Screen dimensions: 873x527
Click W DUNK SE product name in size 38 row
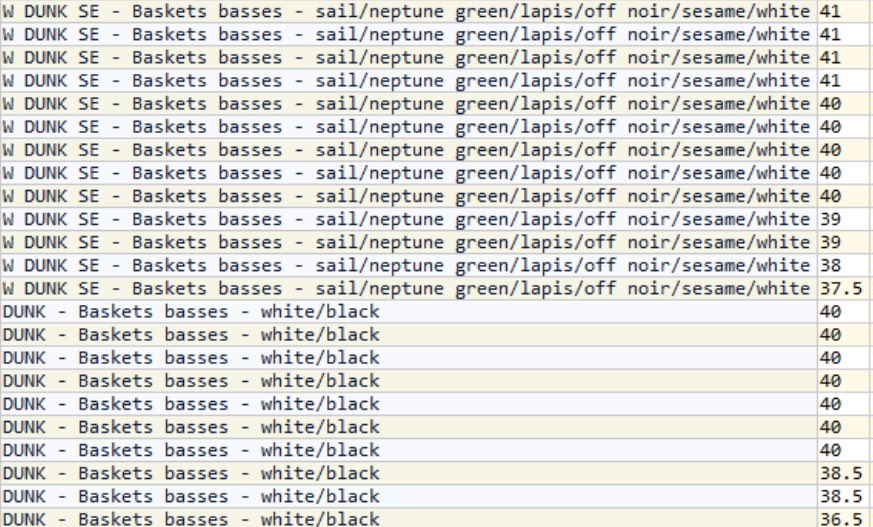[408, 265]
